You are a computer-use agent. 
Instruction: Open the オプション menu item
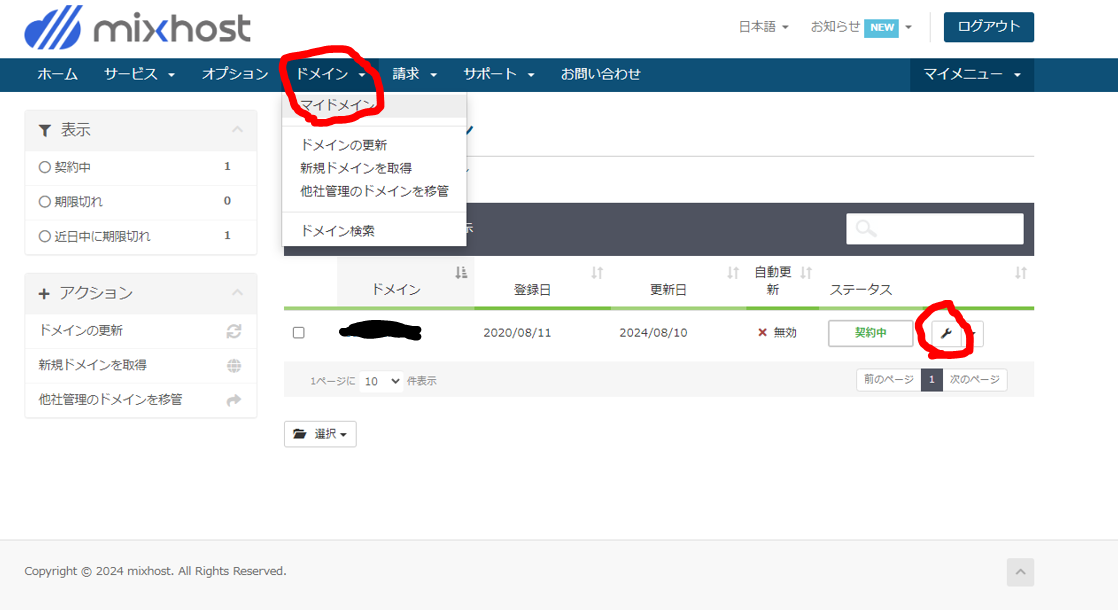pos(235,75)
